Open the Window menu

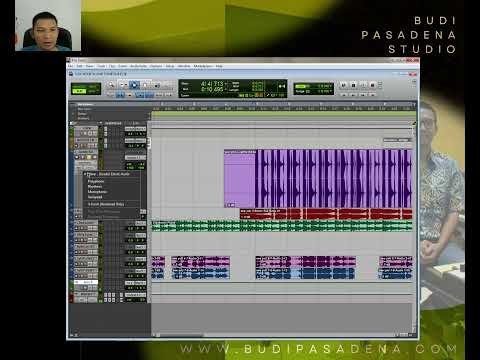pos(184,66)
